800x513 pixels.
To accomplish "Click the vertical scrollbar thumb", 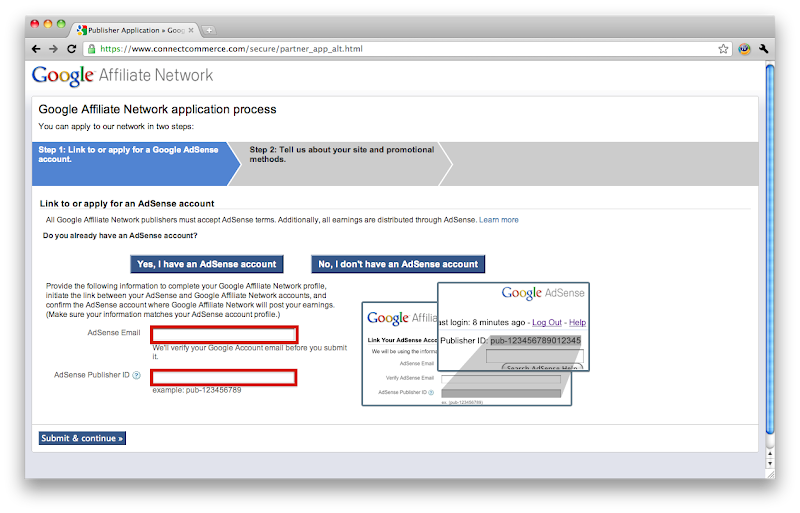I will pyautogui.click(x=770, y=250).
